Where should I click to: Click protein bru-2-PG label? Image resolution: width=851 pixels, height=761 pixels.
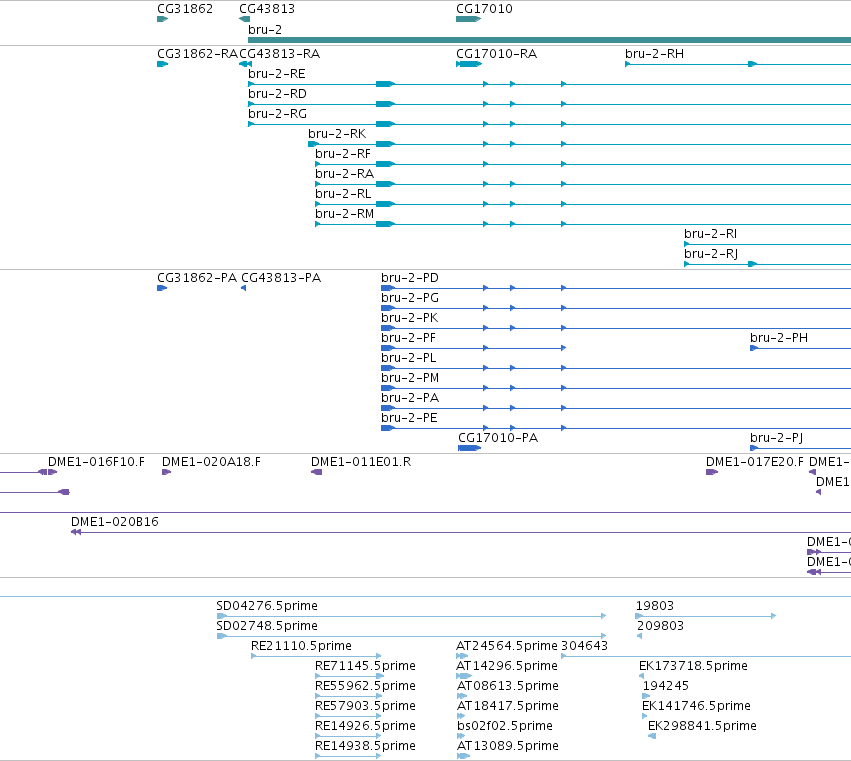tap(410, 298)
